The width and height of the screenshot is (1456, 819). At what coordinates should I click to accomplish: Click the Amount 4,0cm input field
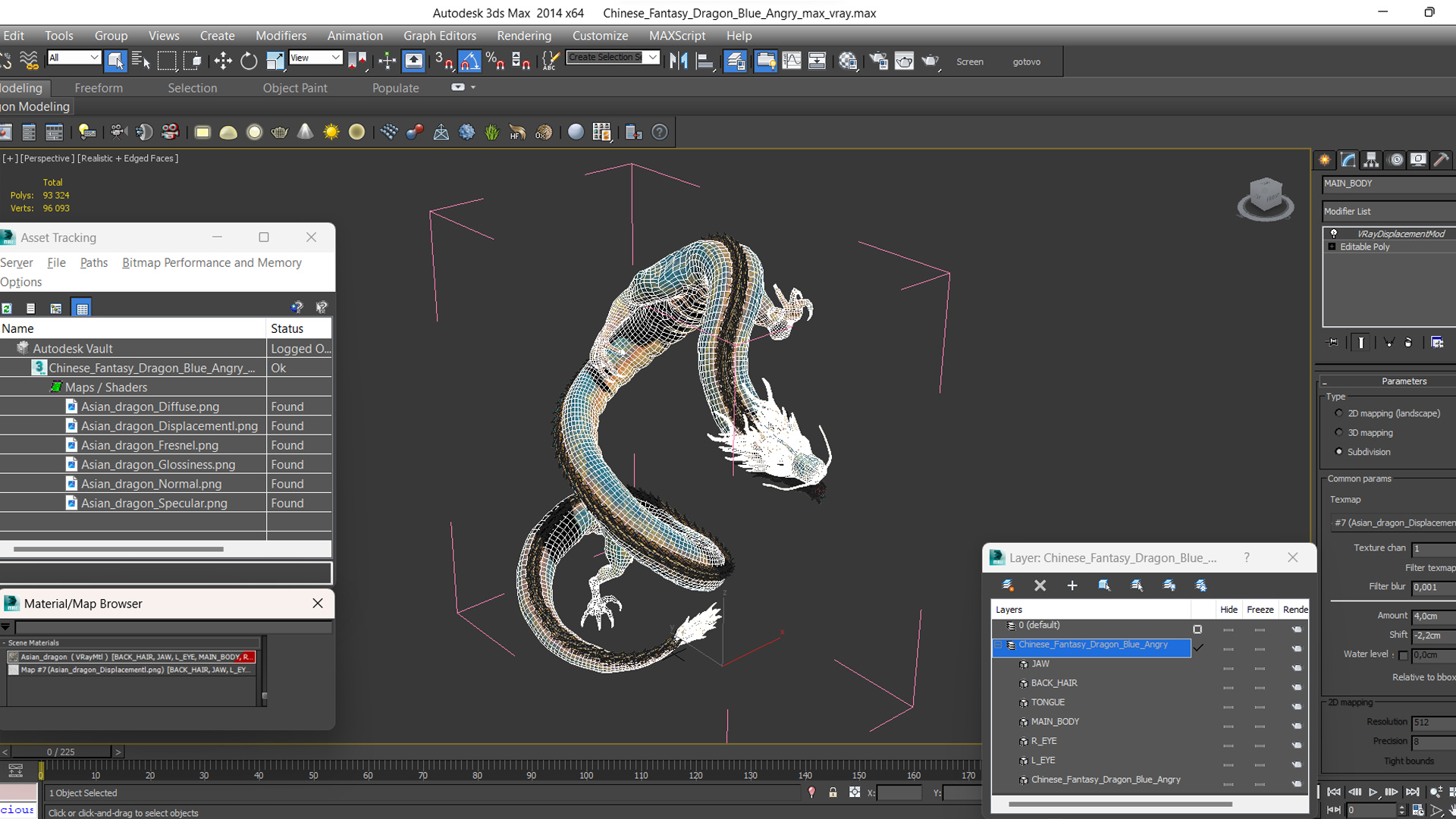click(x=1433, y=617)
